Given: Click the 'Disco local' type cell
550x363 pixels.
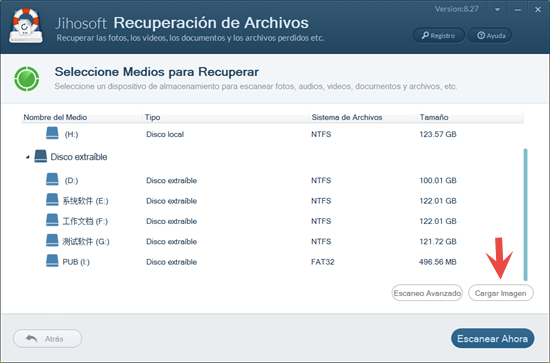Looking at the screenshot, I should coord(165,134).
